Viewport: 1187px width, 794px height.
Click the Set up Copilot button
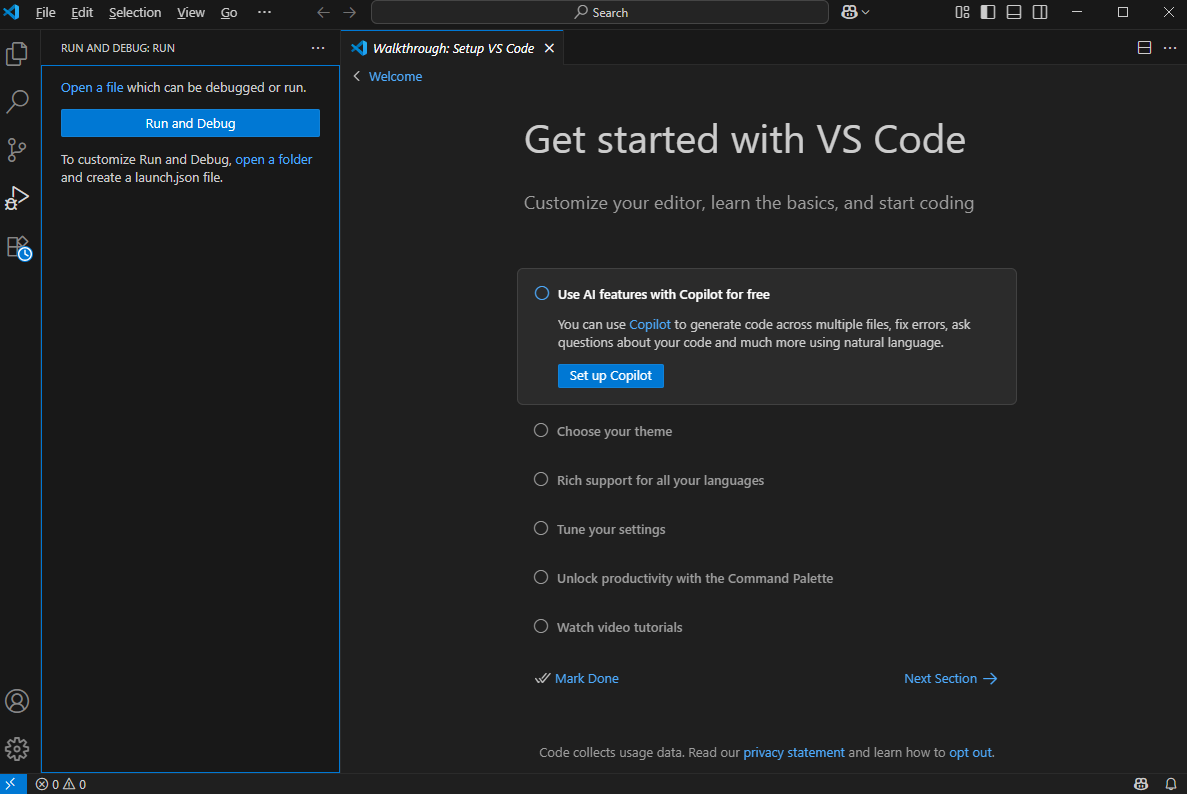pyautogui.click(x=611, y=375)
